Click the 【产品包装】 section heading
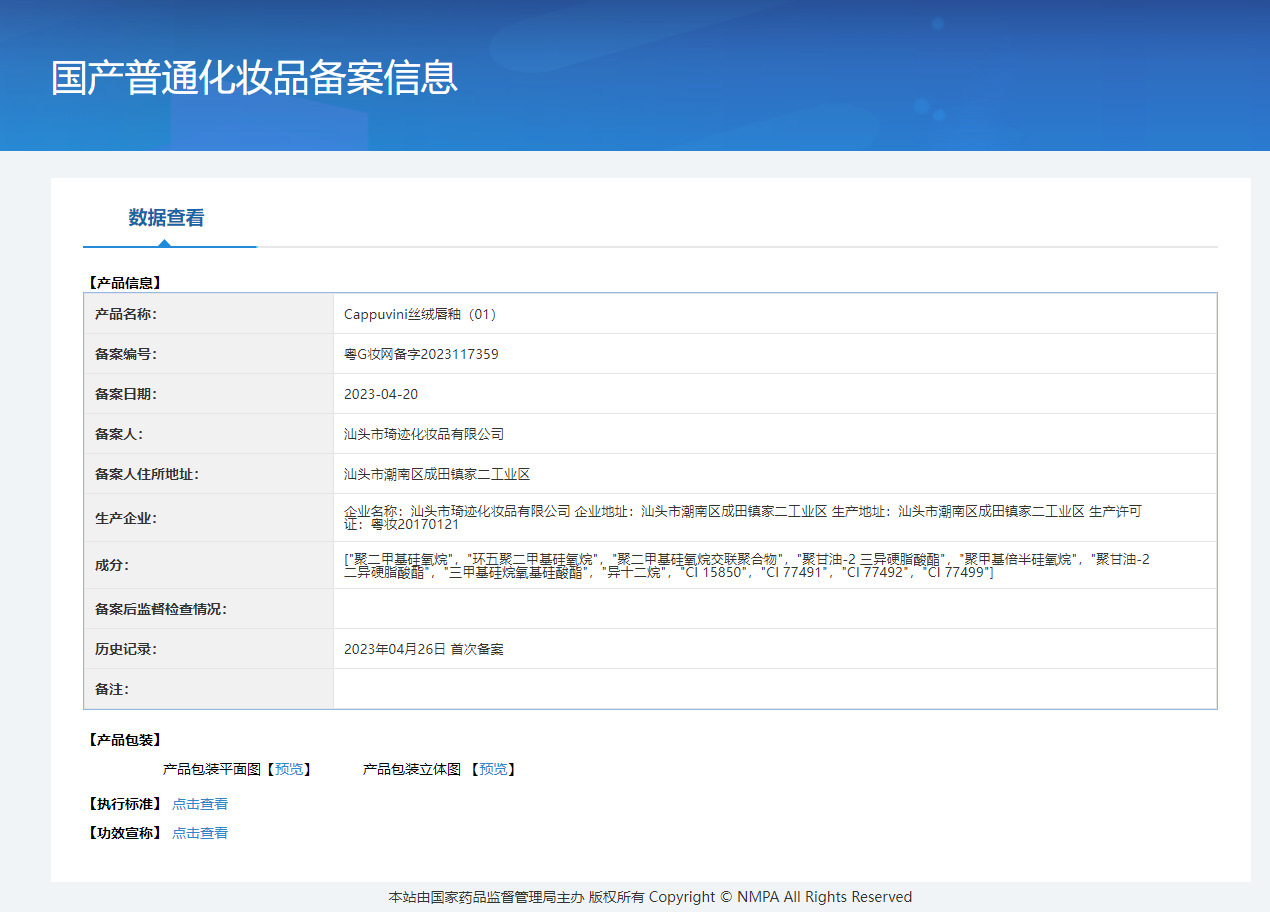The height and width of the screenshot is (912, 1270). pos(124,740)
